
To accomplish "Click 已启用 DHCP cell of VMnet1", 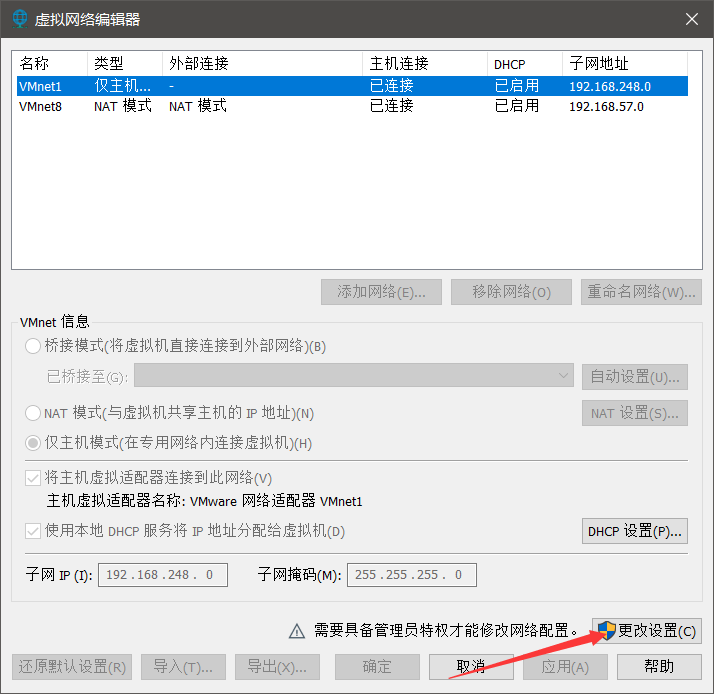I will [517, 86].
